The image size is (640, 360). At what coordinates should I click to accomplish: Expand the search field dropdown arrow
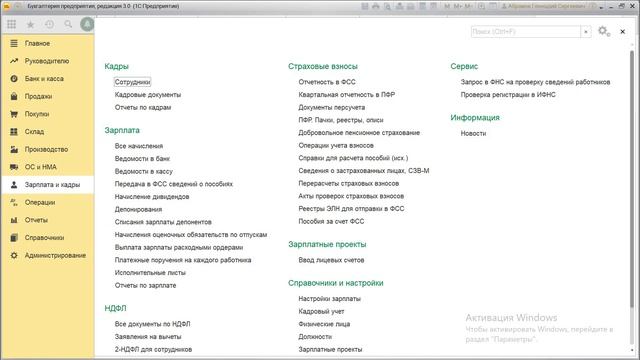[586, 31]
